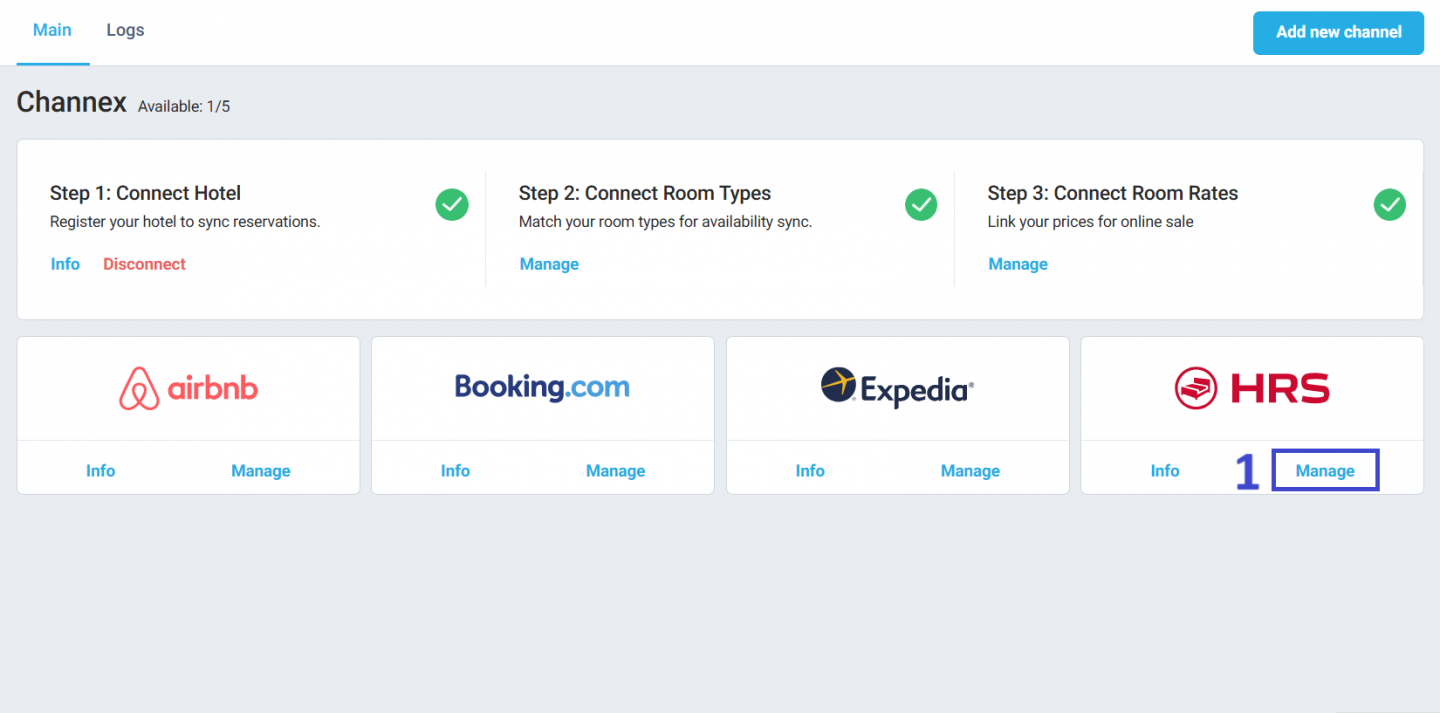The height and width of the screenshot is (713, 1440).
Task: Open Manage for the HRS channel
Action: pos(1325,471)
